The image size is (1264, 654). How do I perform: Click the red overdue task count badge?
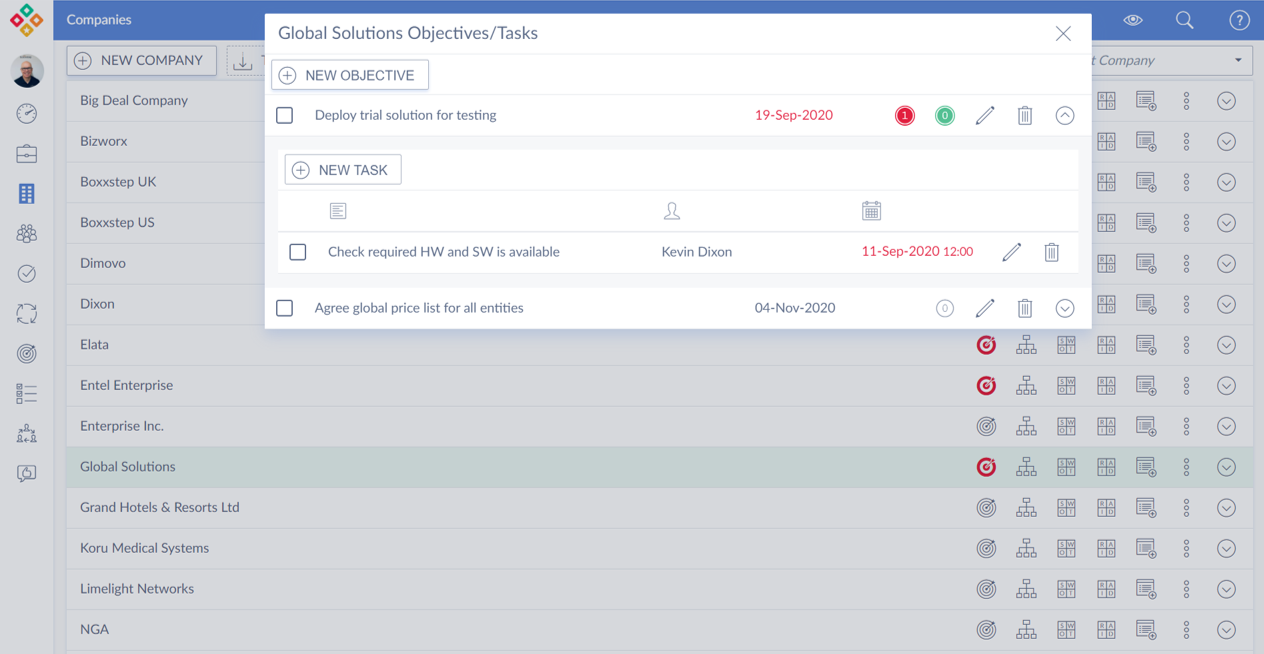(x=905, y=116)
